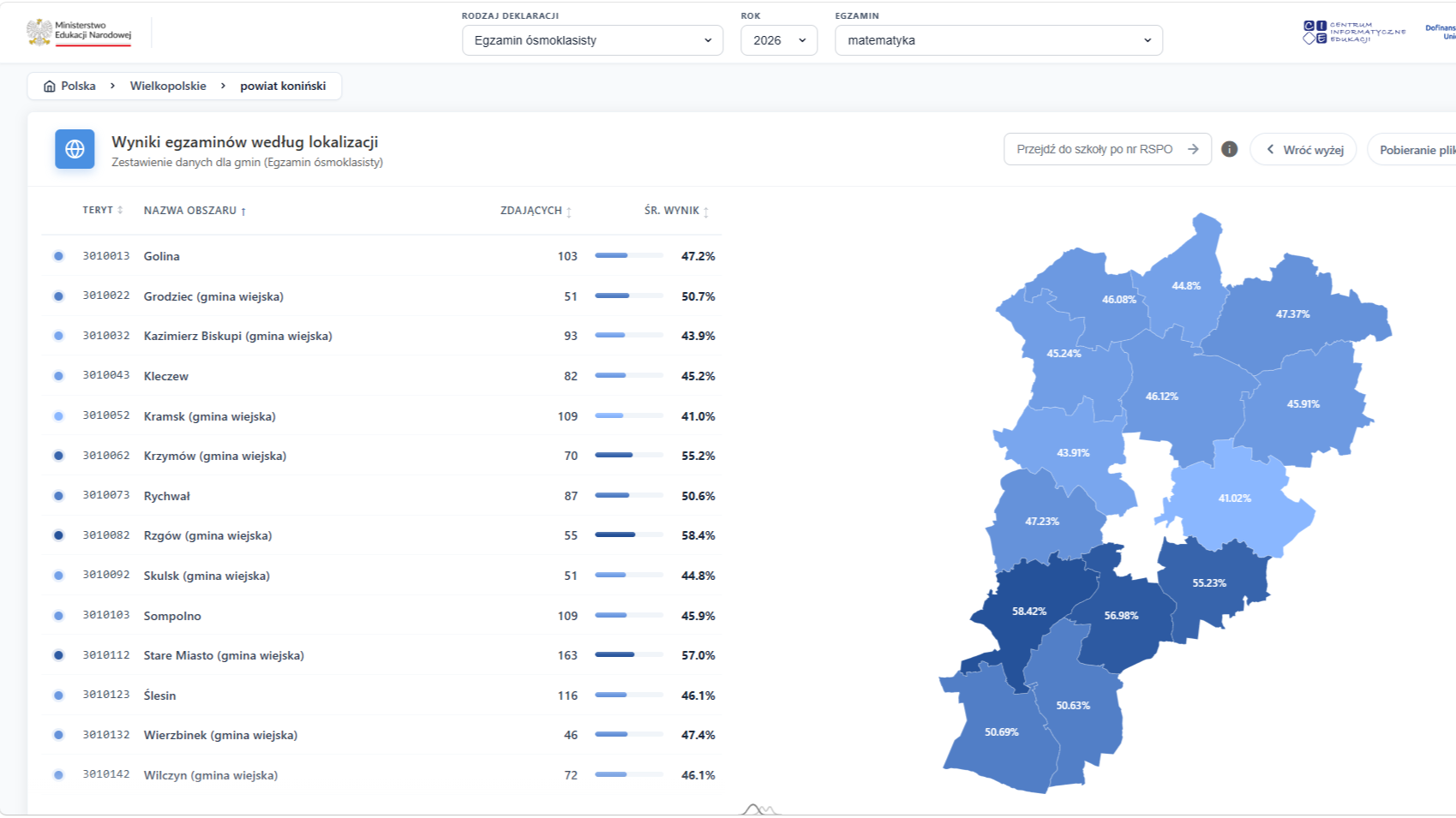Click the info icon next to RSPO field
This screenshot has width=1456, height=818.
[x=1229, y=149]
